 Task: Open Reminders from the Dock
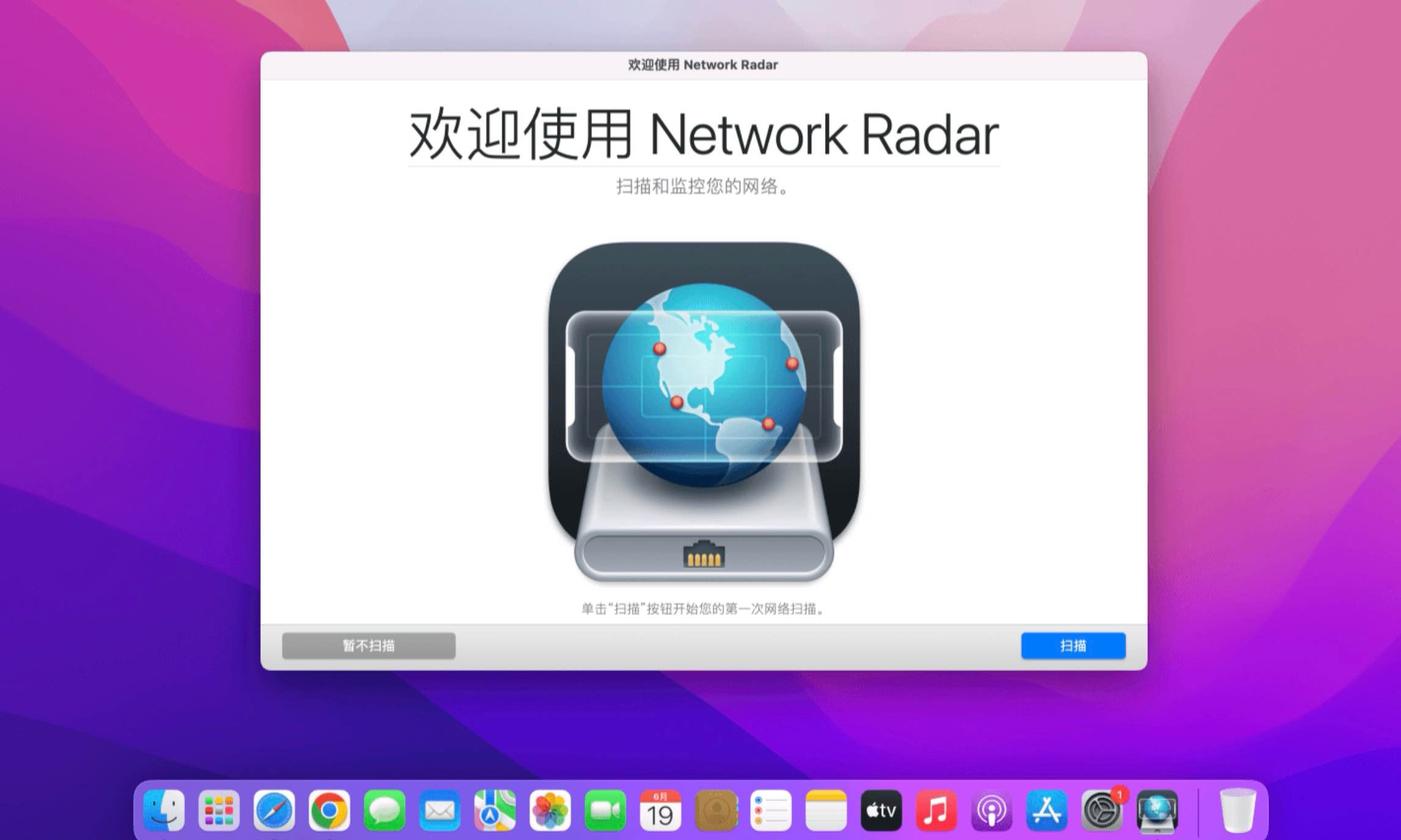click(771, 810)
